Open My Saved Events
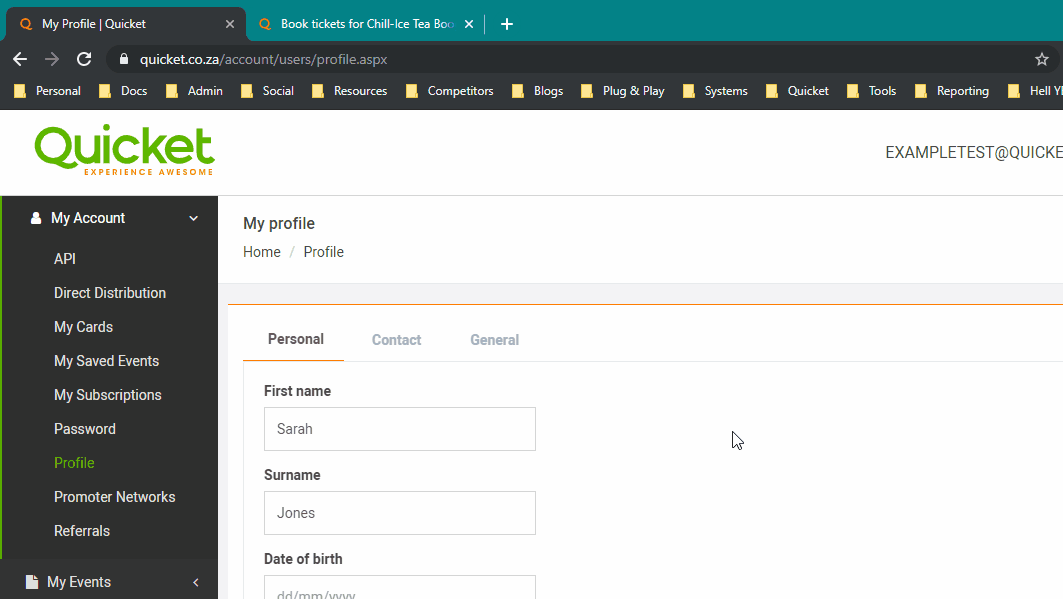1063x599 pixels. coord(106,361)
